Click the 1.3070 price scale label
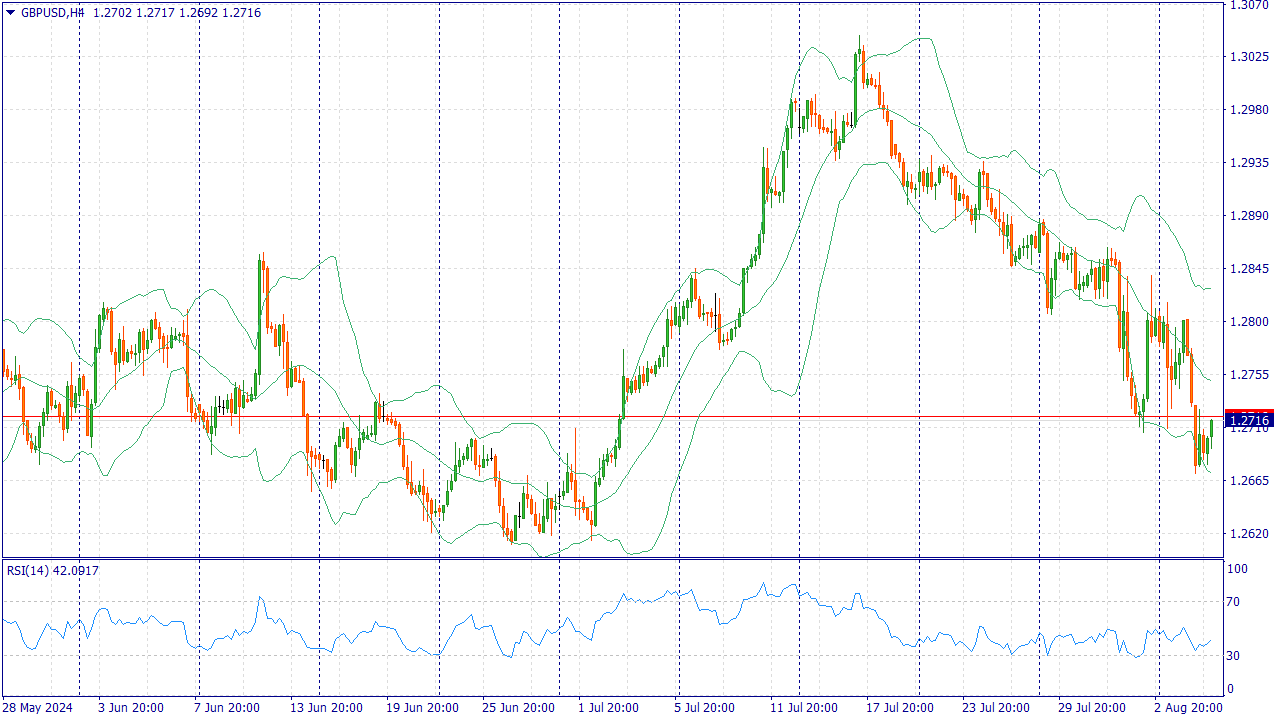Image resolution: width=1280 pixels, height=720 pixels. click(x=1249, y=5)
